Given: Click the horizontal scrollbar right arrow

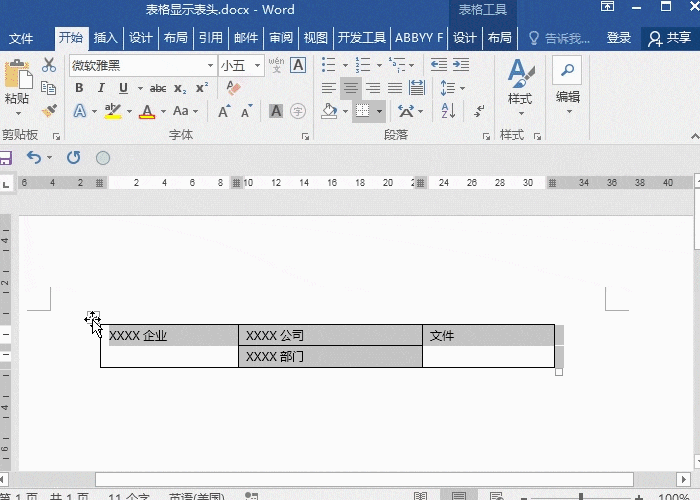Looking at the screenshot, I should pos(683,479).
